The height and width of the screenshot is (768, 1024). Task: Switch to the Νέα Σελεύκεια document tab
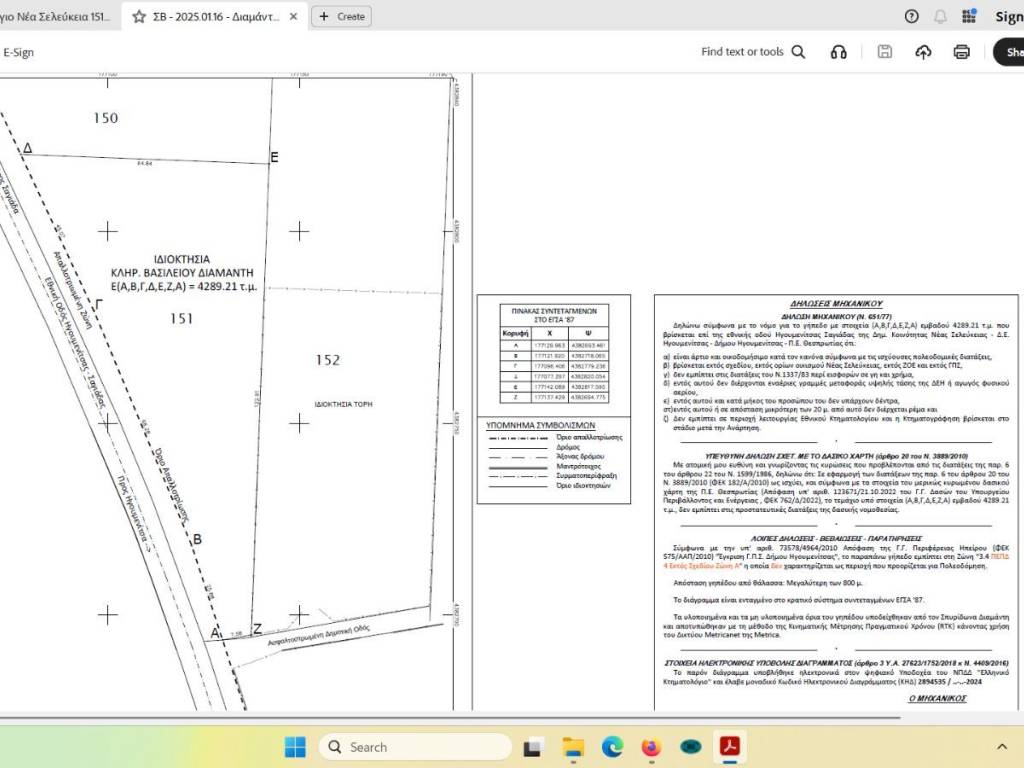pos(55,17)
